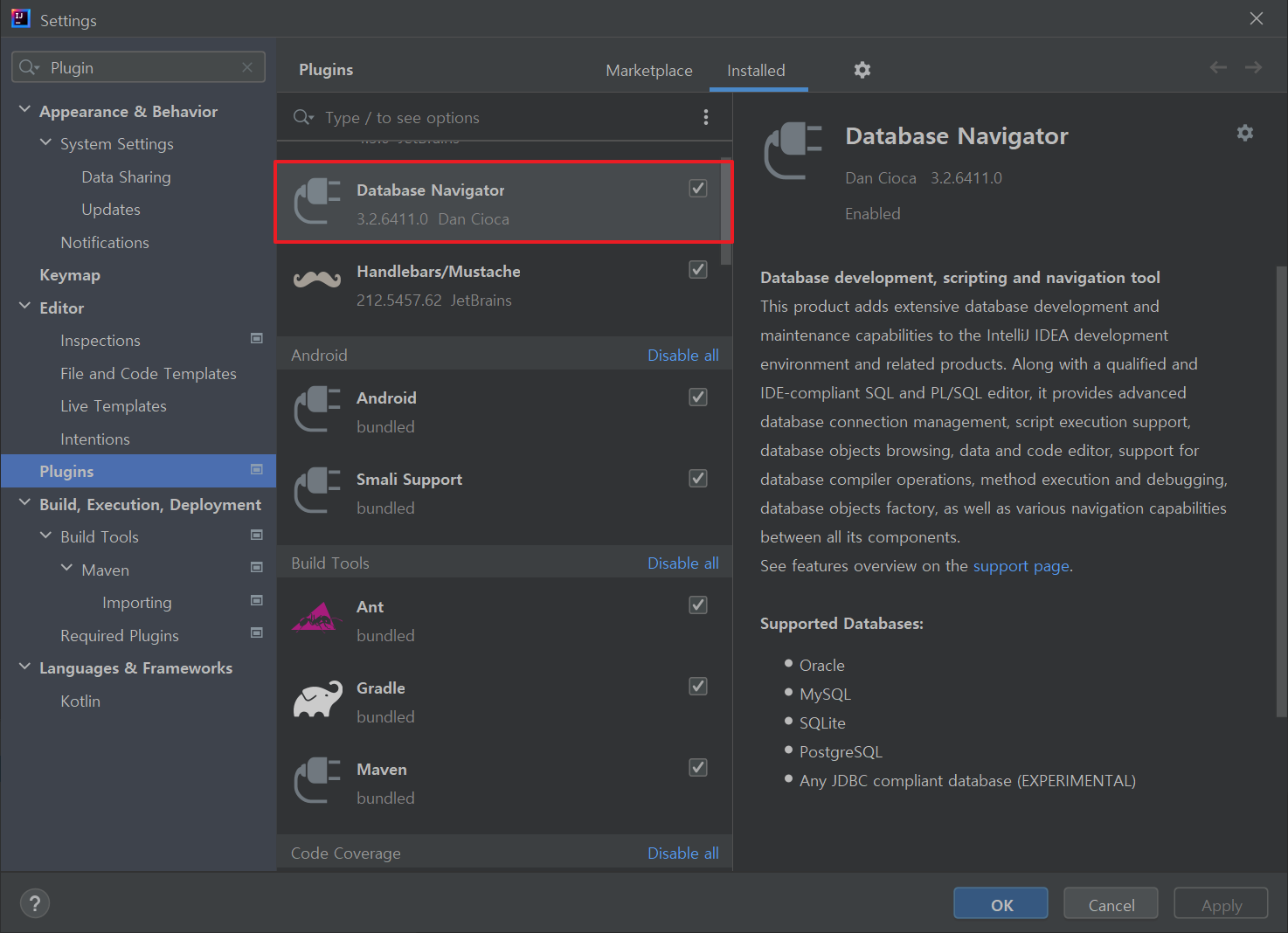The width and height of the screenshot is (1288, 933).
Task: Clear the Plugin search text with X icon
Action: pyautogui.click(x=247, y=67)
